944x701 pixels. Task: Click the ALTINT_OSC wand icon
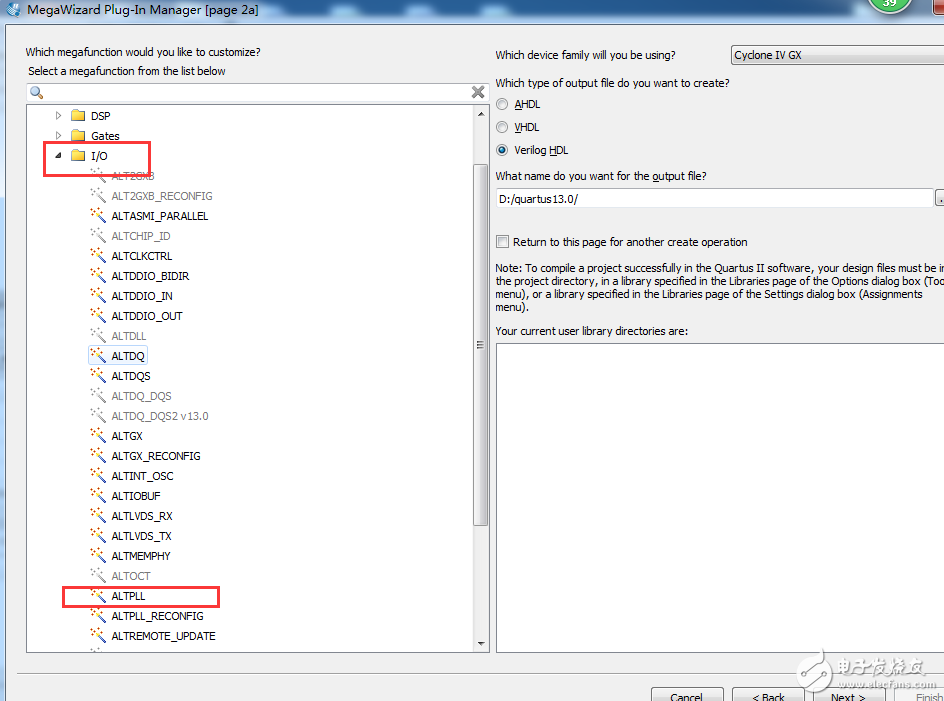(98, 475)
